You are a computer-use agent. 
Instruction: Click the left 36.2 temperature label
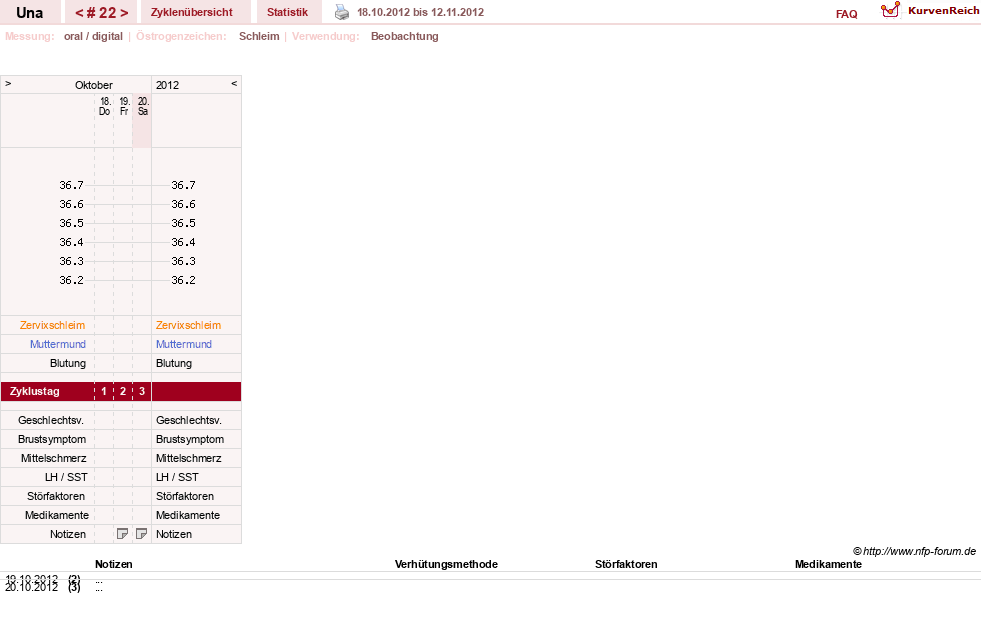[71, 280]
